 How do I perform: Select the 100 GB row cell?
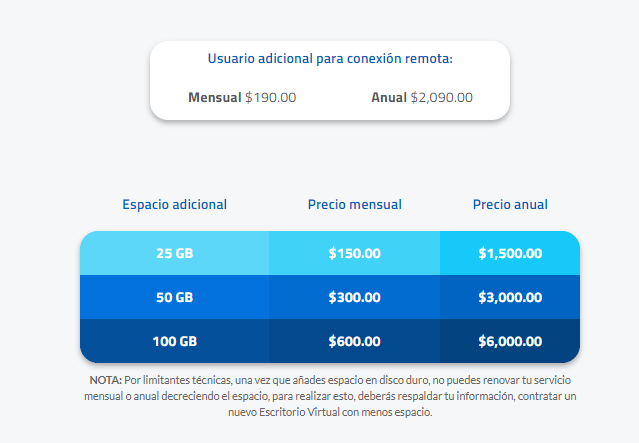tap(175, 341)
